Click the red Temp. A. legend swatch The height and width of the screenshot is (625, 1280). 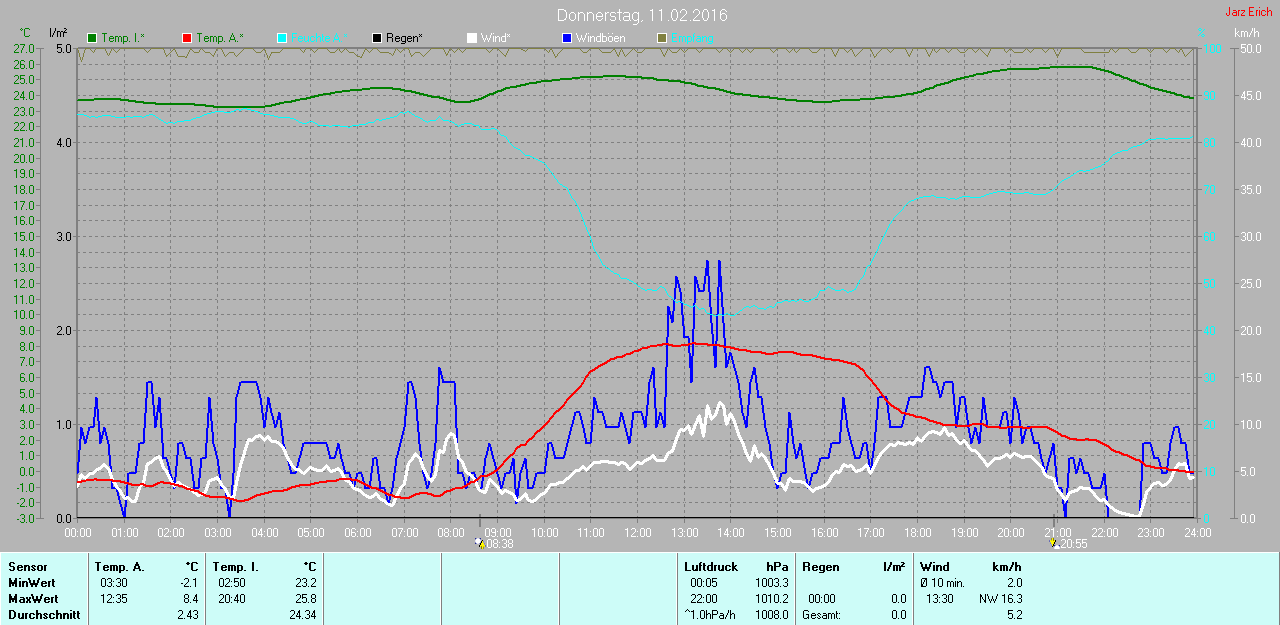tap(187, 38)
